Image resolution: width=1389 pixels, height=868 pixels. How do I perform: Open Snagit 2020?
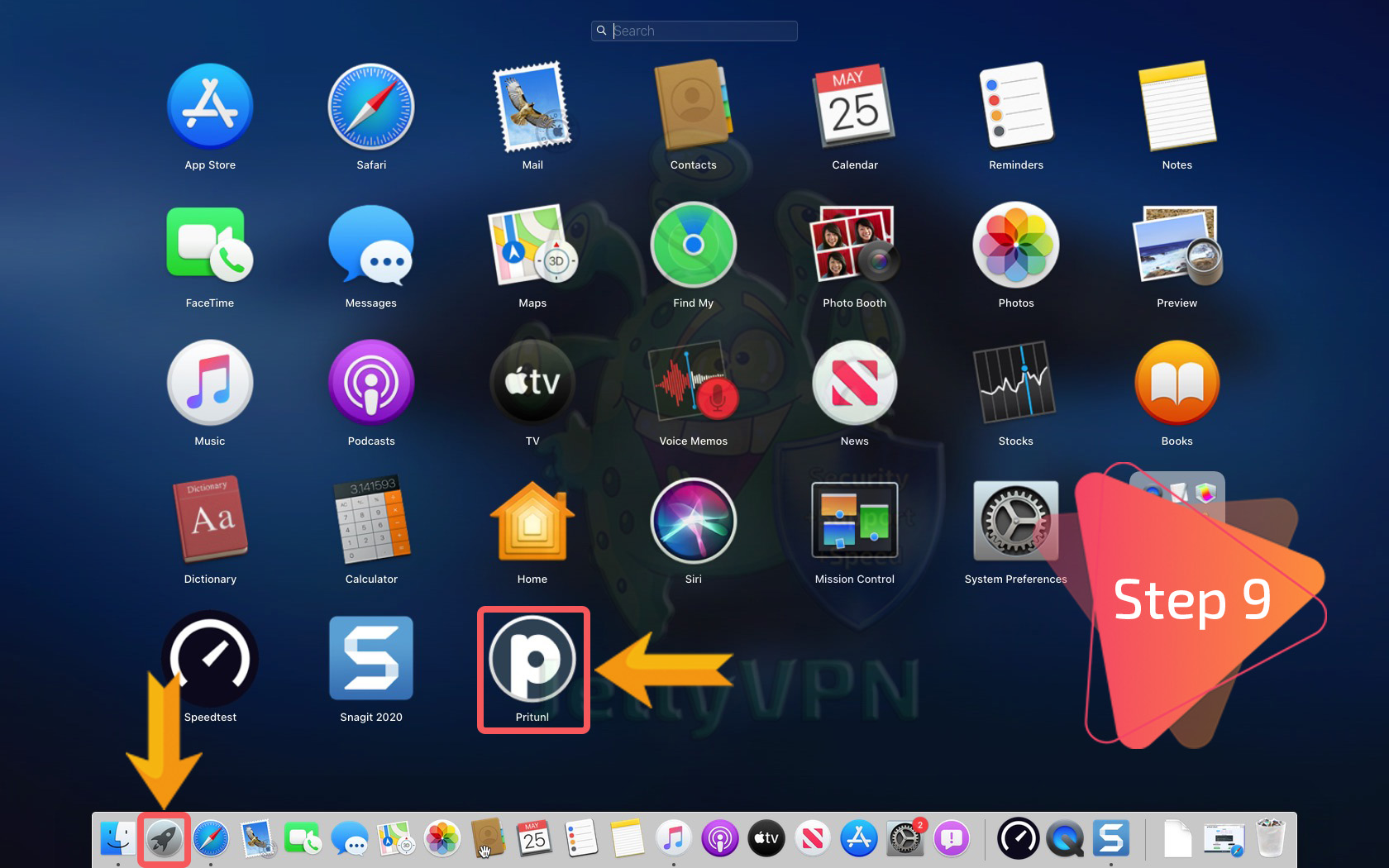[x=370, y=659]
